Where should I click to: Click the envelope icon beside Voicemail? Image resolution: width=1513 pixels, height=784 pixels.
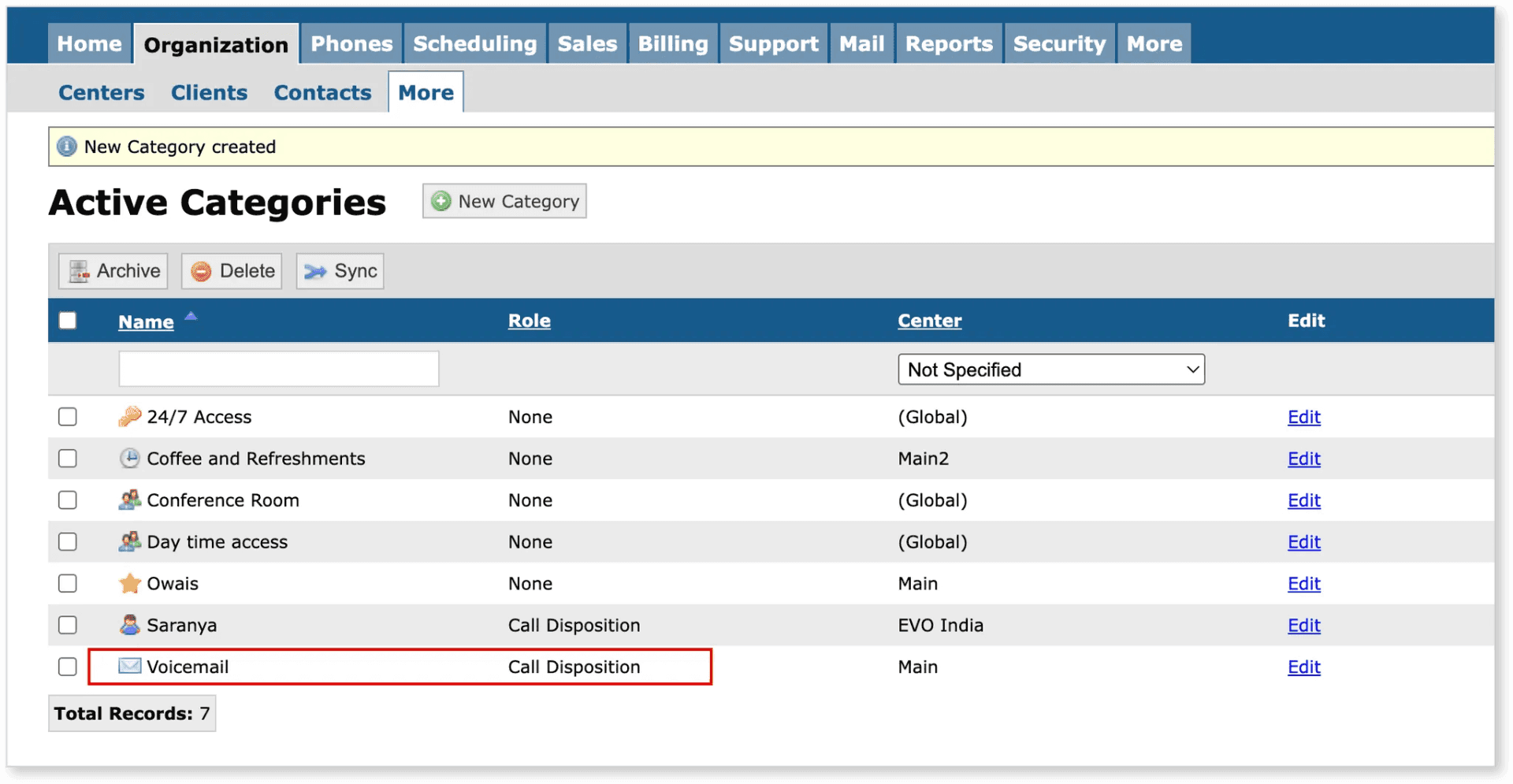[129, 667]
